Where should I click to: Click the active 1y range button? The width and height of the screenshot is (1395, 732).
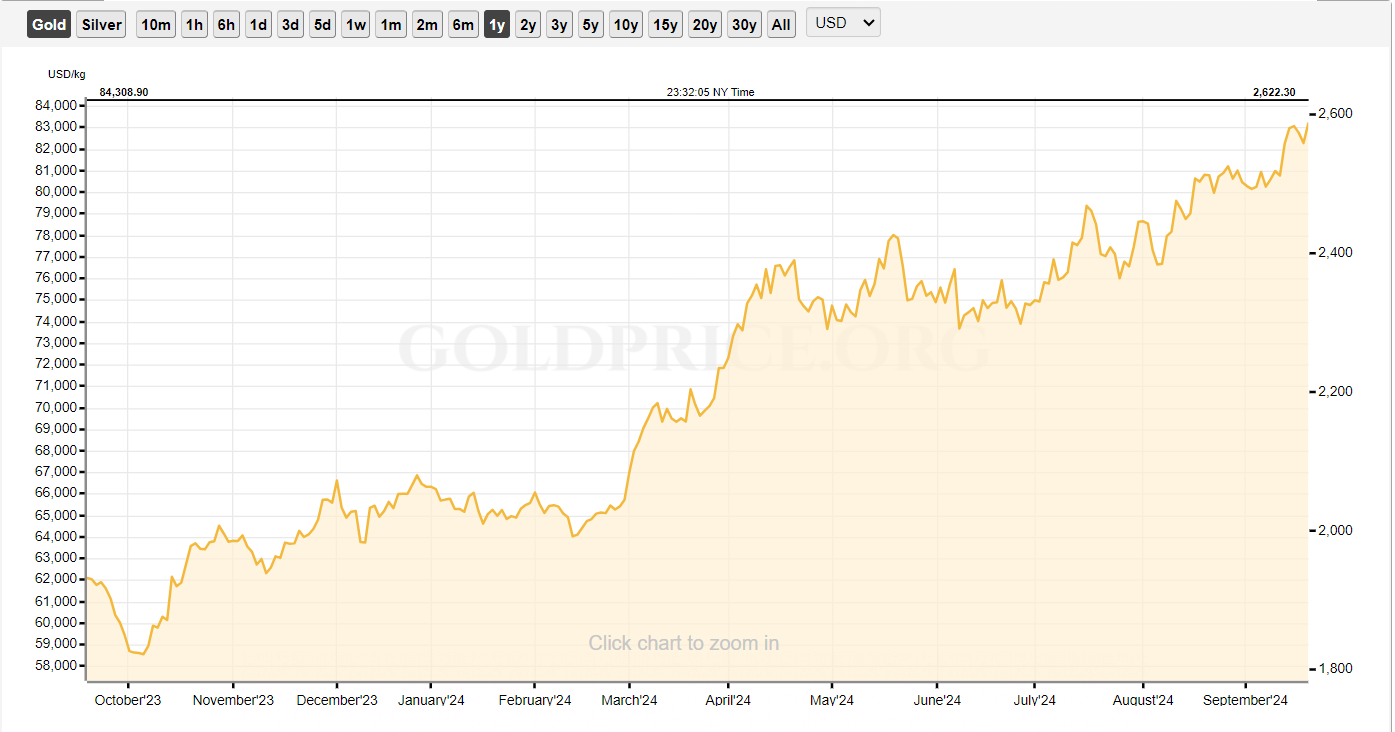497,24
